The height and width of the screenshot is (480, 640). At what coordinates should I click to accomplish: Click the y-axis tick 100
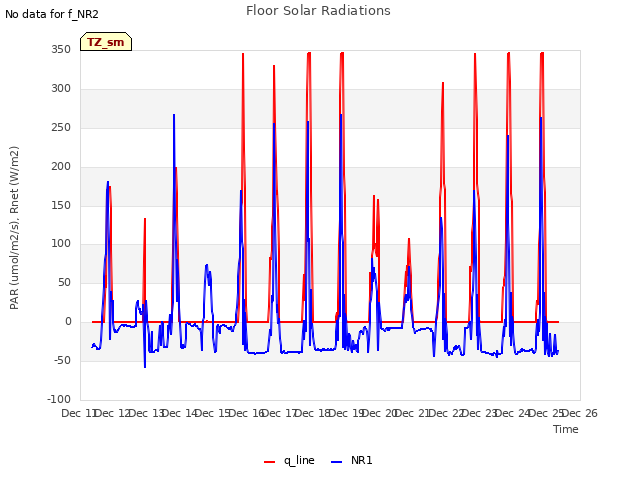[x=61, y=244]
